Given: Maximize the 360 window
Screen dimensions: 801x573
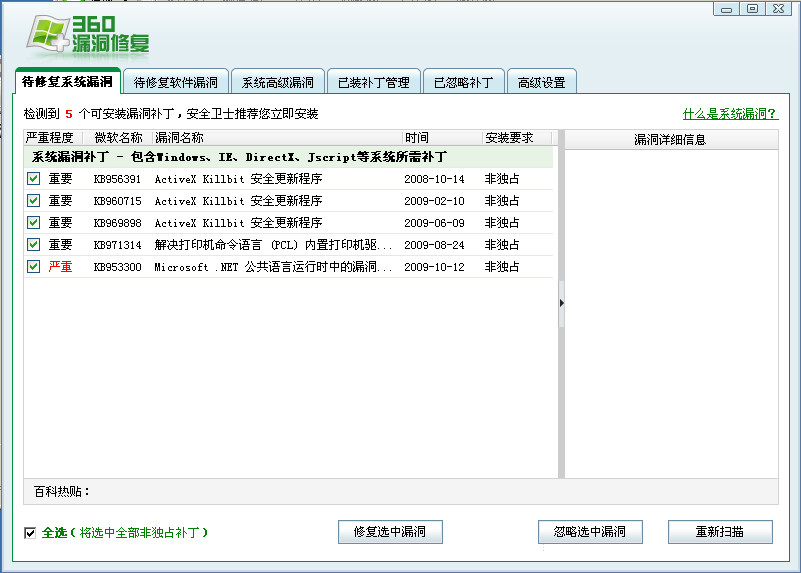Looking at the screenshot, I should 752,9.
